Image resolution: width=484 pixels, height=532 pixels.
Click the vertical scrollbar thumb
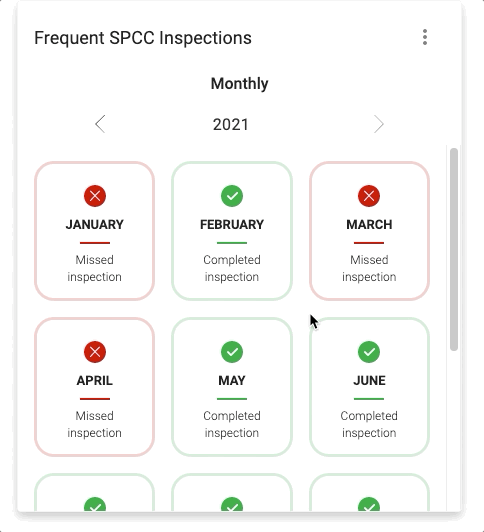click(454, 249)
